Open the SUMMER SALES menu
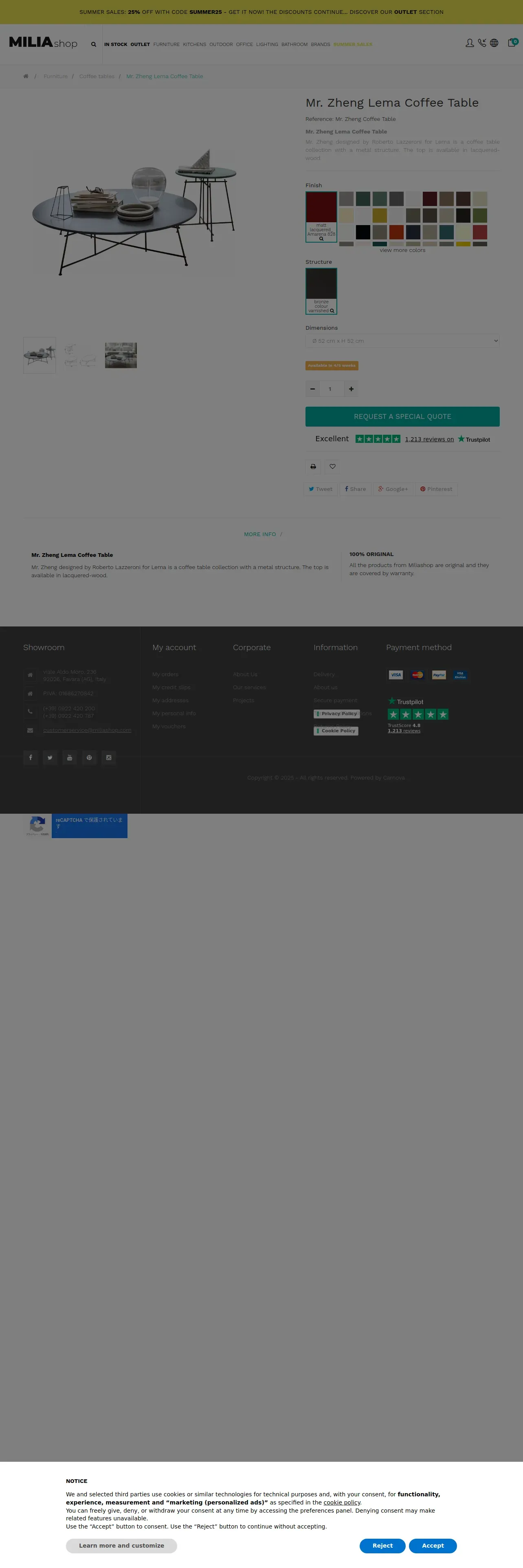523x1568 pixels. point(353,44)
